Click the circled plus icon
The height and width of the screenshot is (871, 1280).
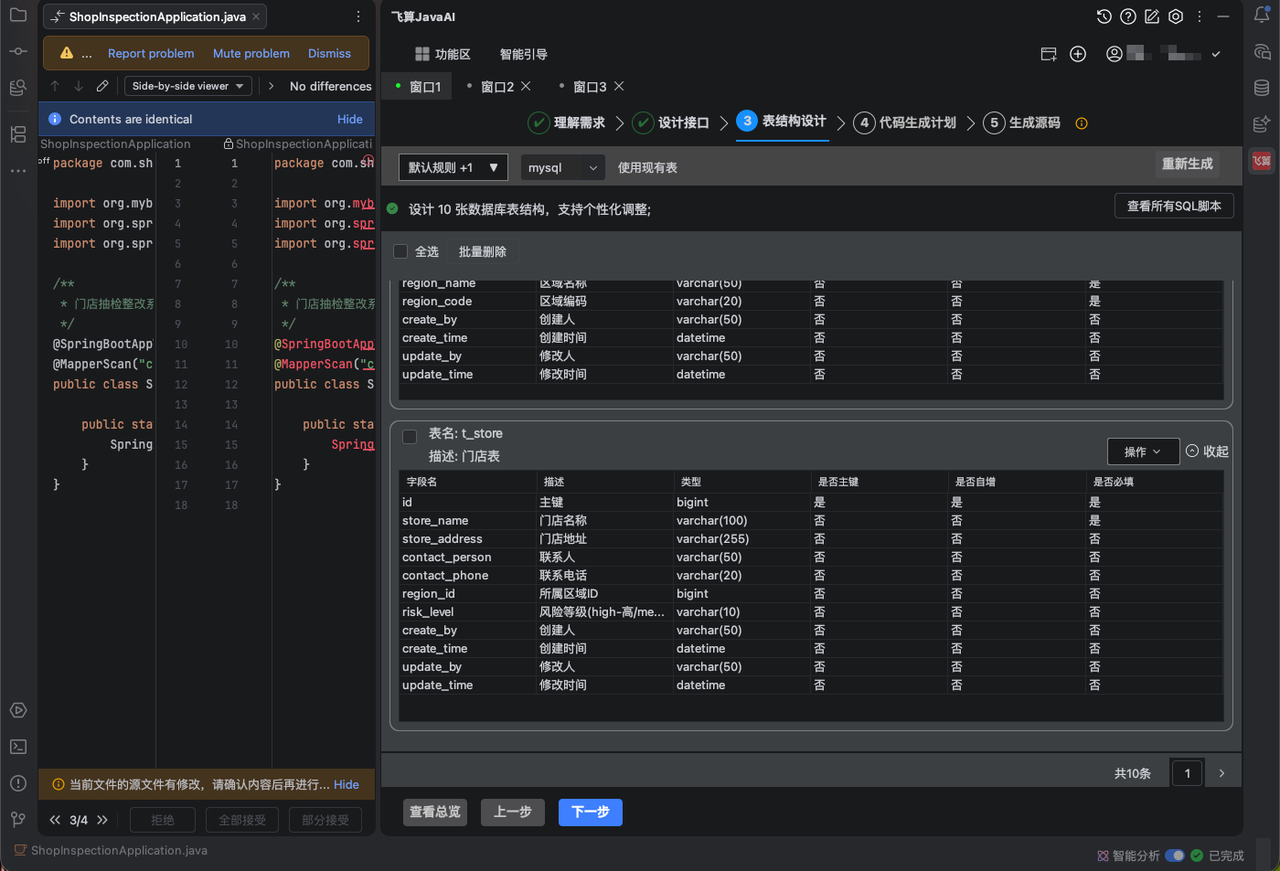click(1078, 54)
